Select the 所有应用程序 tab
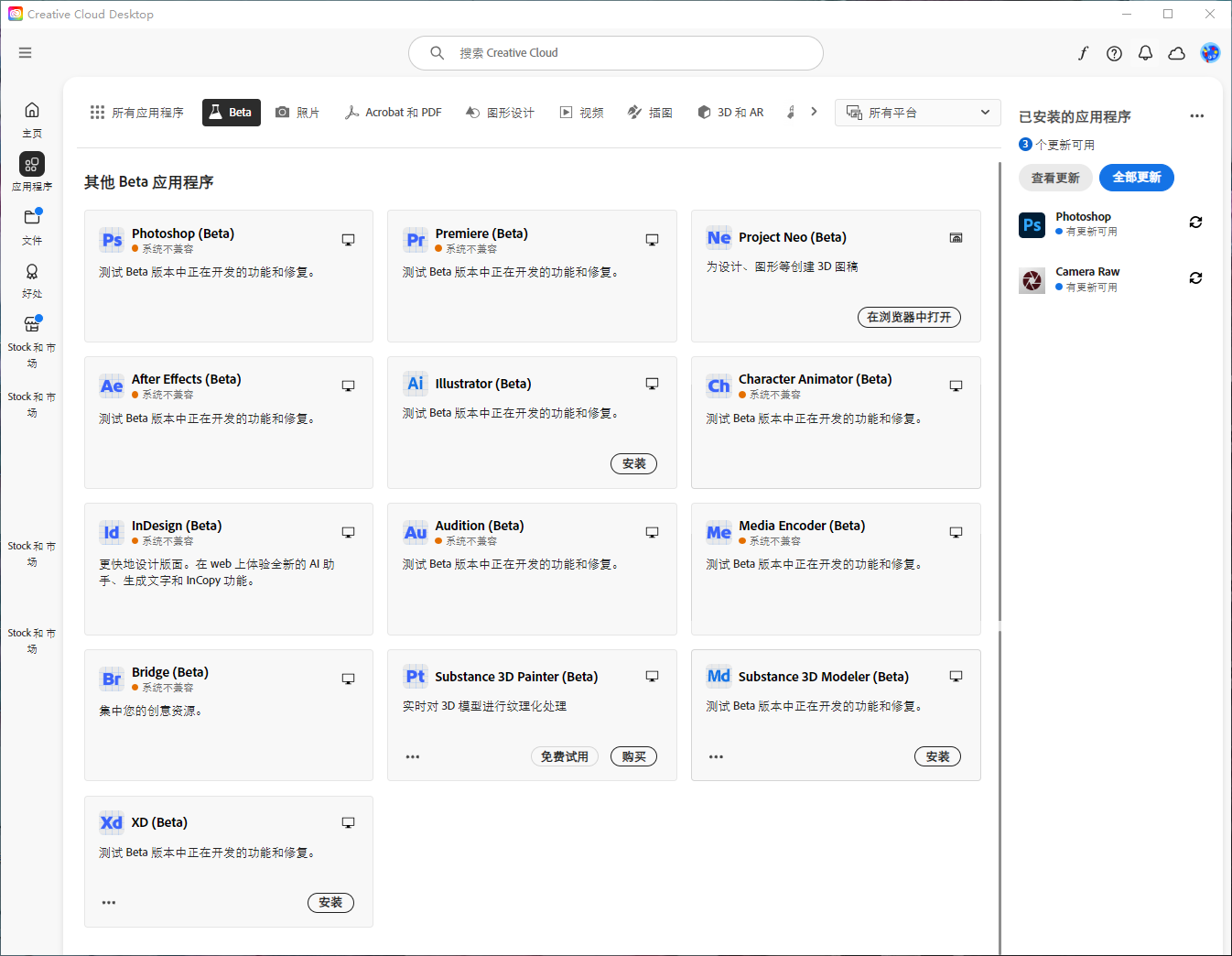 tap(136, 113)
